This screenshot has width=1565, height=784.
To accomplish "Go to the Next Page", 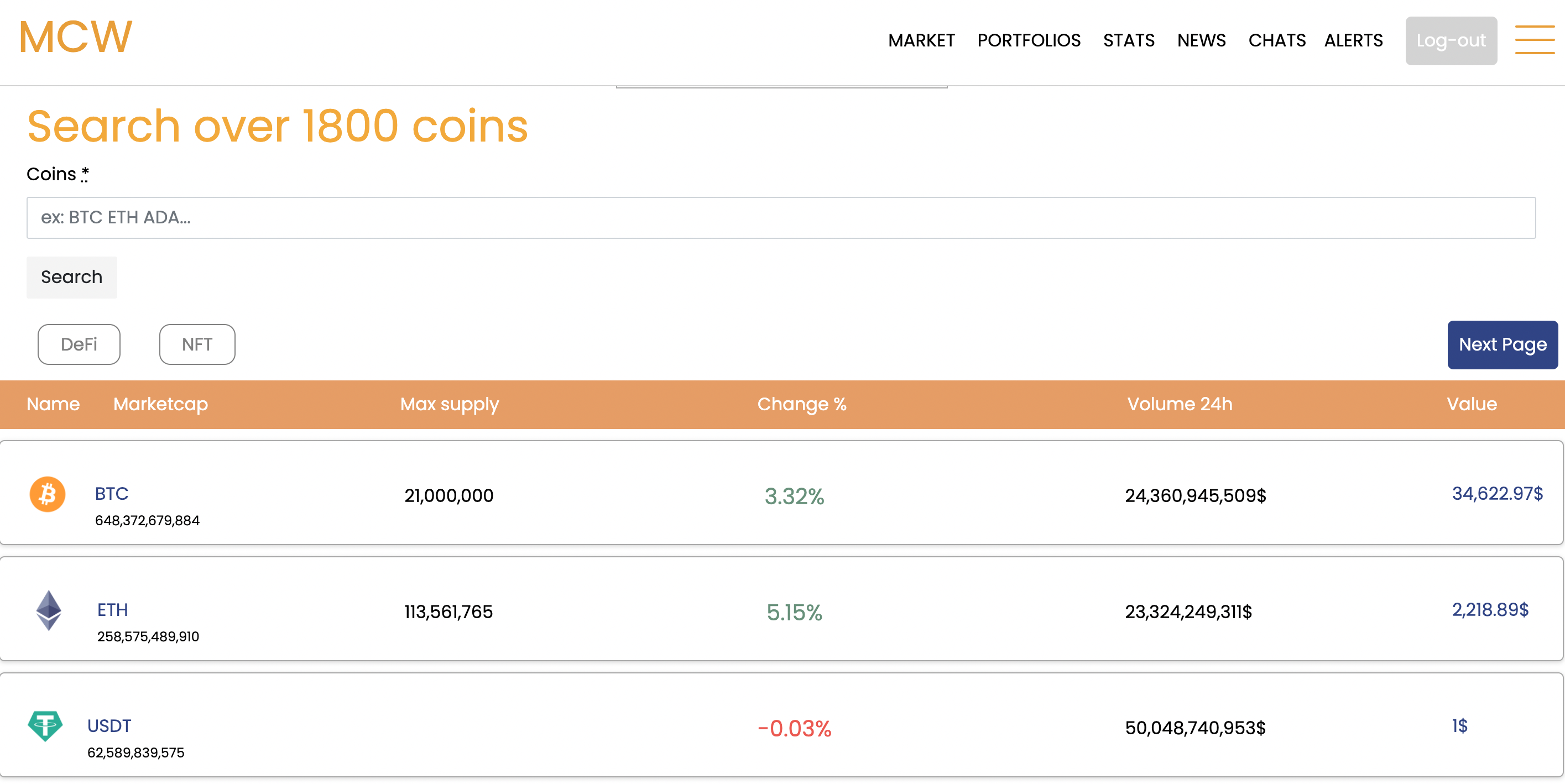I will (1503, 344).
